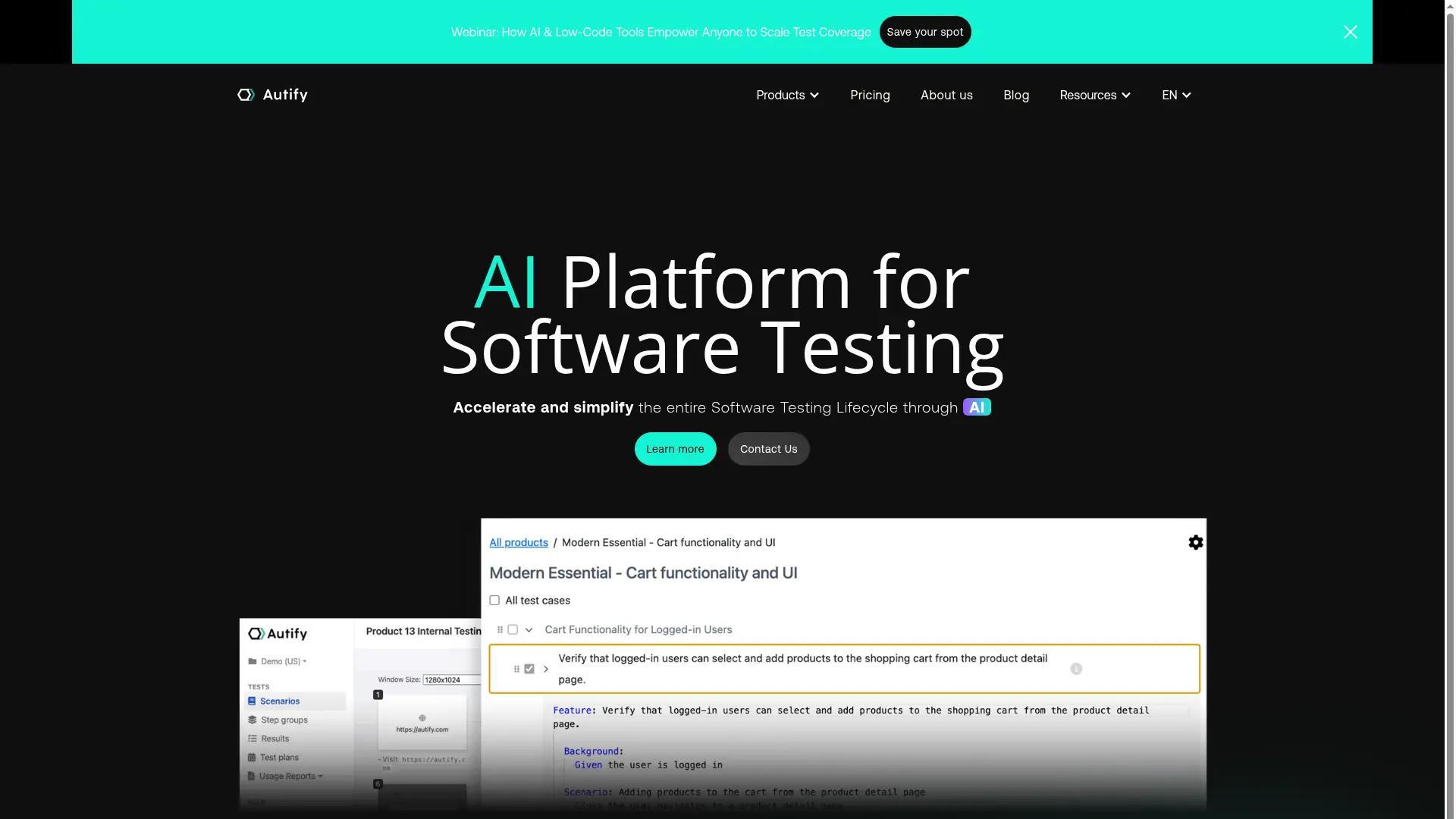Click the globe icon in the browser step thumbnail
1456x819 pixels.
coord(422,717)
